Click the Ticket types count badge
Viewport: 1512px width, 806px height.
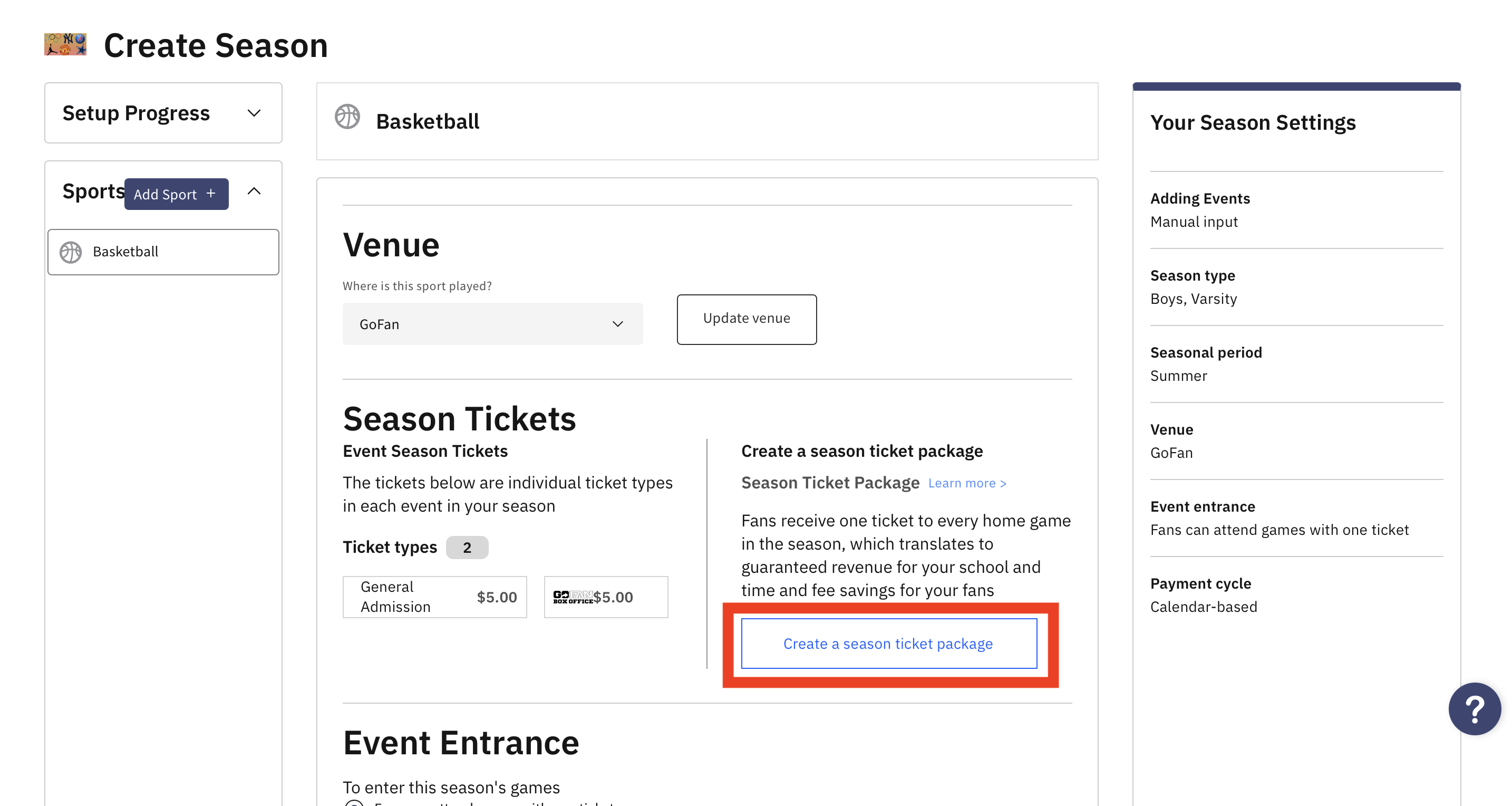point(467,548)
